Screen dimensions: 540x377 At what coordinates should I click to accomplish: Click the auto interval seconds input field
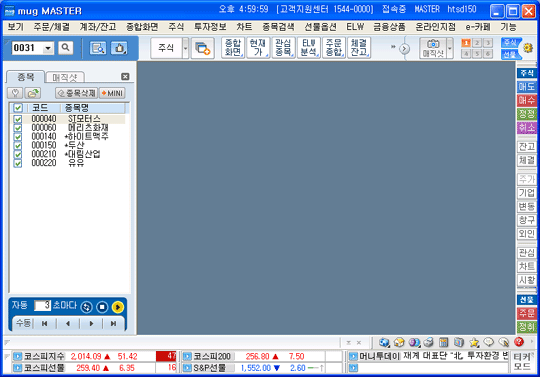click(x=42, y=305)
